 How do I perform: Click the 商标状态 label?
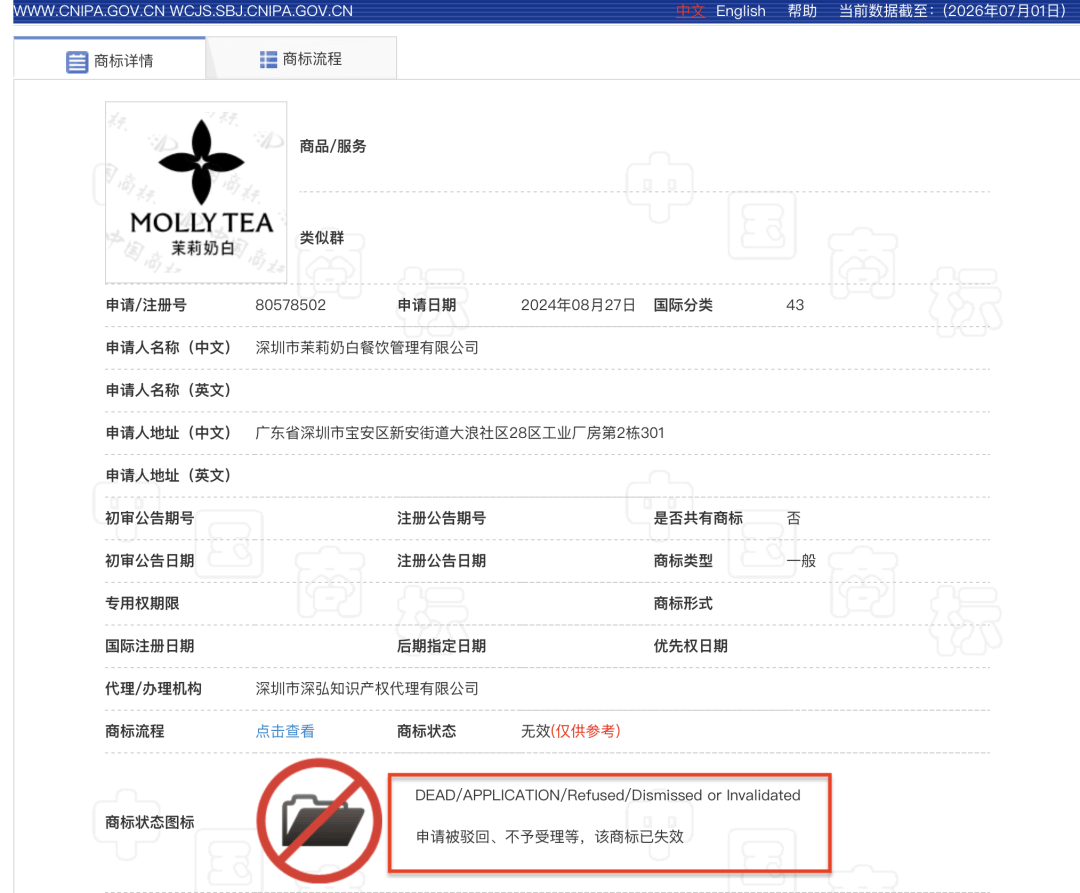pyautogui.click(x=426, y=731)
